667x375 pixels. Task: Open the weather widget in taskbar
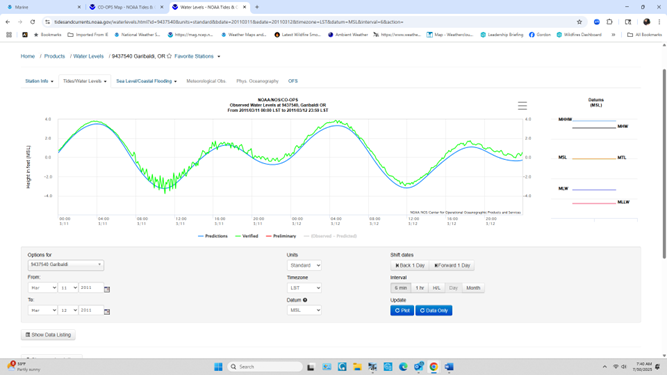(x=23, y=366)
